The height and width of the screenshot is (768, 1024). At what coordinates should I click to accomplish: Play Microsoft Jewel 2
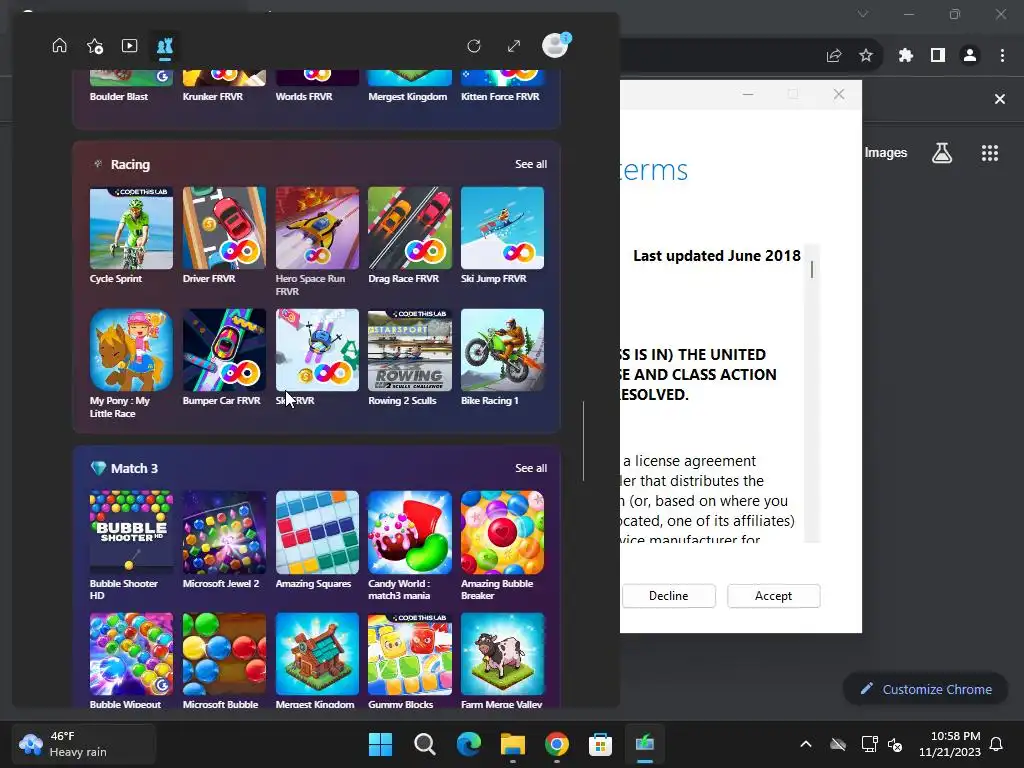[x=224, y=532]
